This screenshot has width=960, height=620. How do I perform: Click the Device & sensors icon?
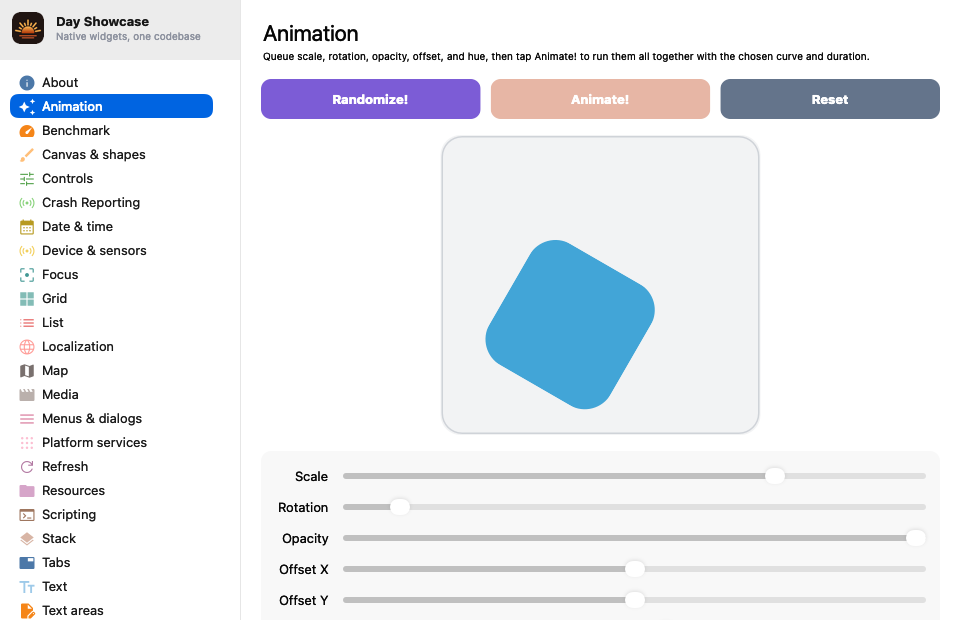(x=27, y=251)
